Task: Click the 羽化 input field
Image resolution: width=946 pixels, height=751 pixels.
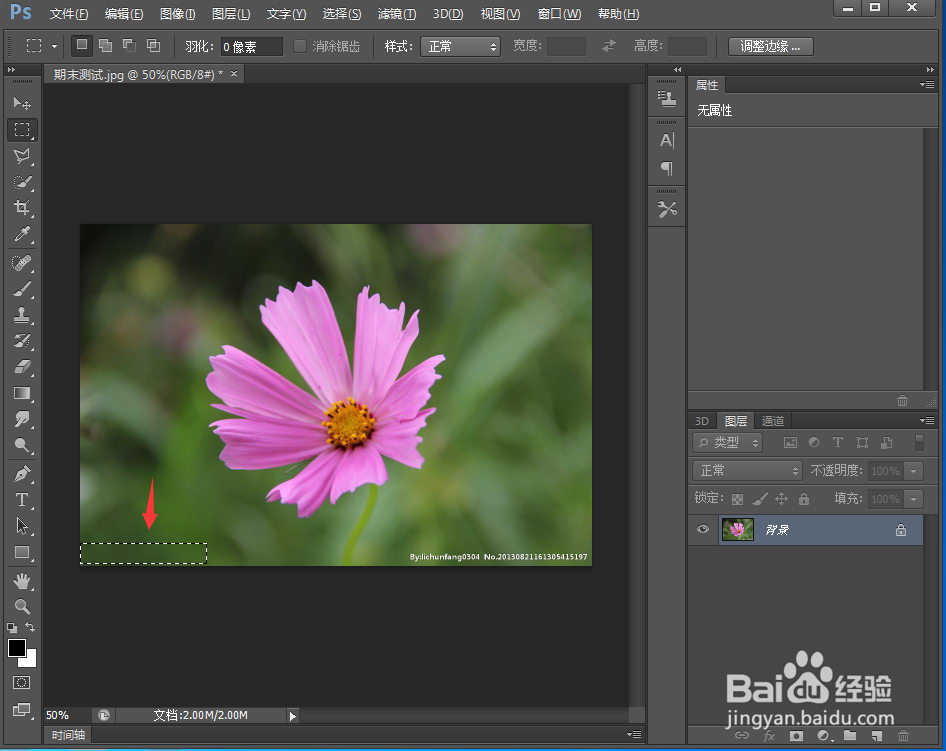Action: [251, 47]
